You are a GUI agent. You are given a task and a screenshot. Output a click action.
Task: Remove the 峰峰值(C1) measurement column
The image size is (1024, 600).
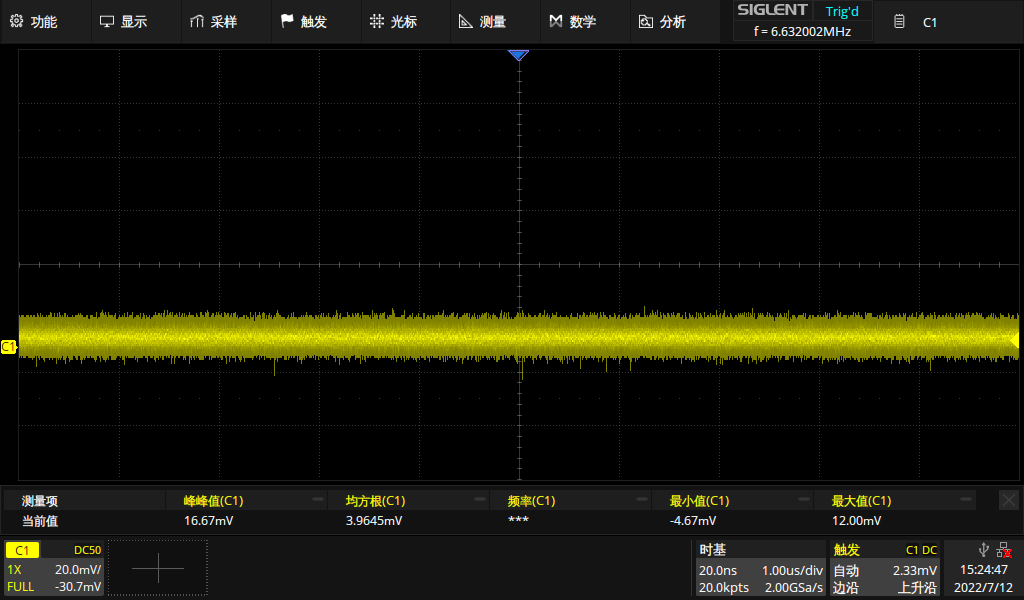pos(318,499)
